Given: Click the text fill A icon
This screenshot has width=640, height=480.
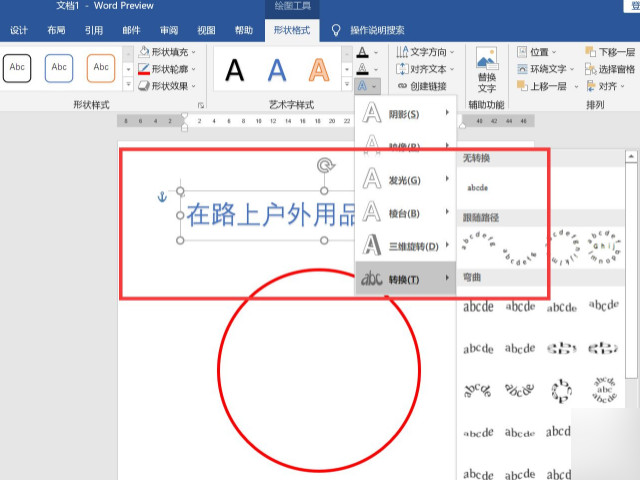Looking at the screenshot, I should point(362,52).
